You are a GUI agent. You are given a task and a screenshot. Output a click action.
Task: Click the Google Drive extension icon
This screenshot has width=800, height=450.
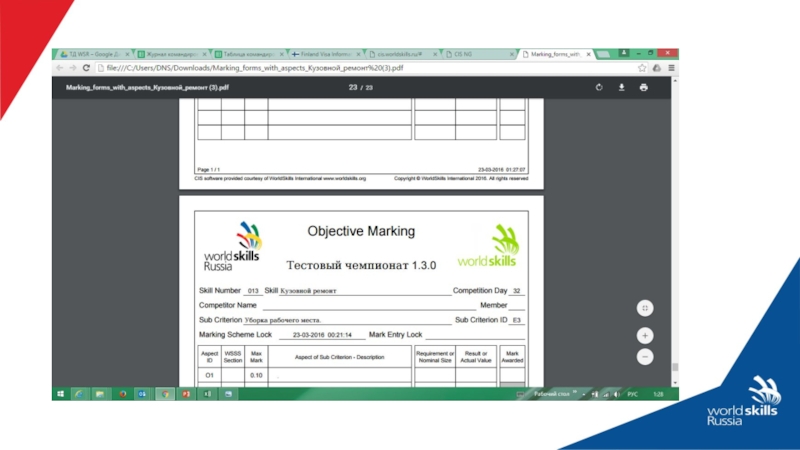(657, 68)
